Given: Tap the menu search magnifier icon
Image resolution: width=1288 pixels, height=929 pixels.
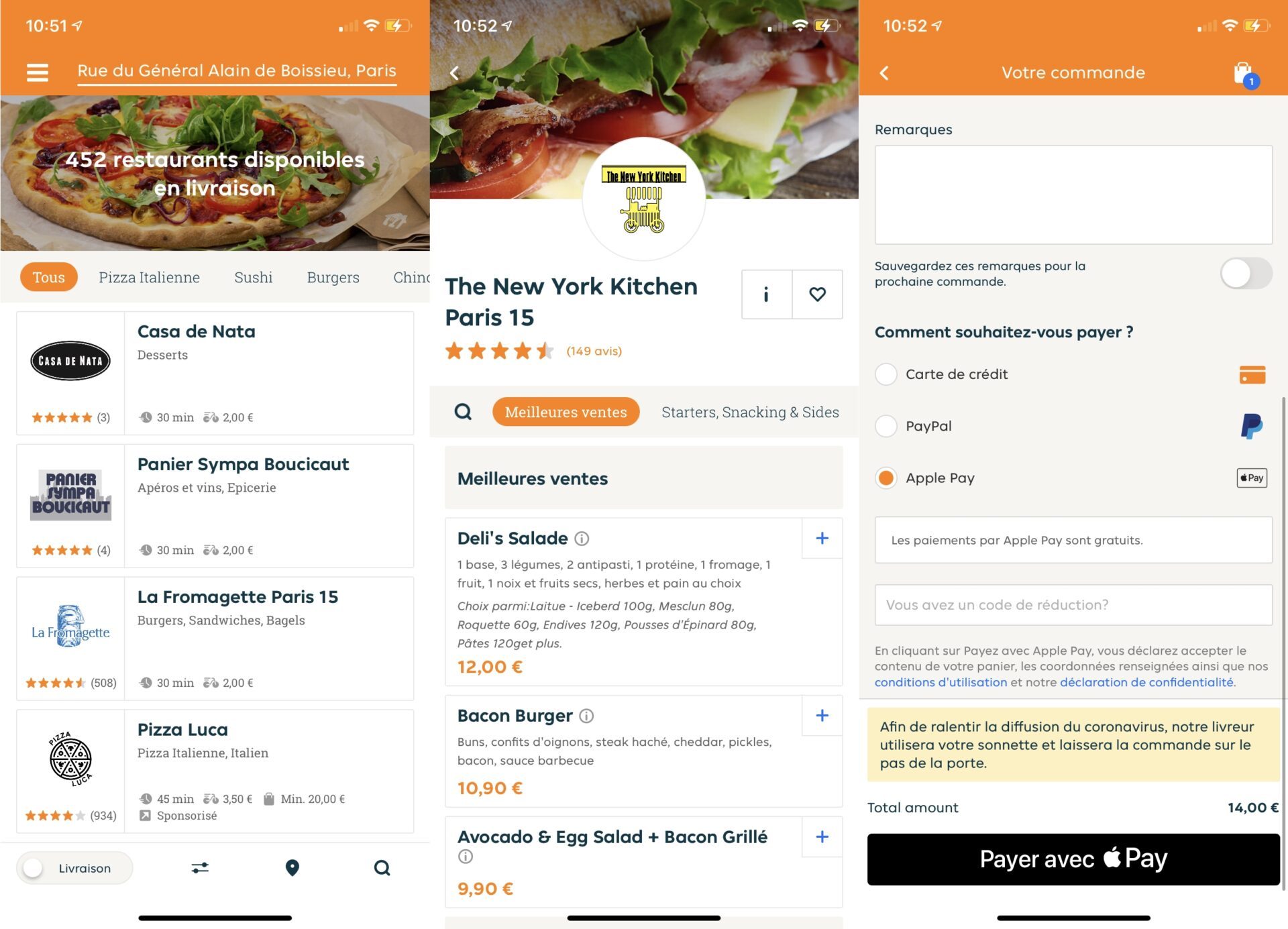Looking at the screenshot, I should [463, 412].
